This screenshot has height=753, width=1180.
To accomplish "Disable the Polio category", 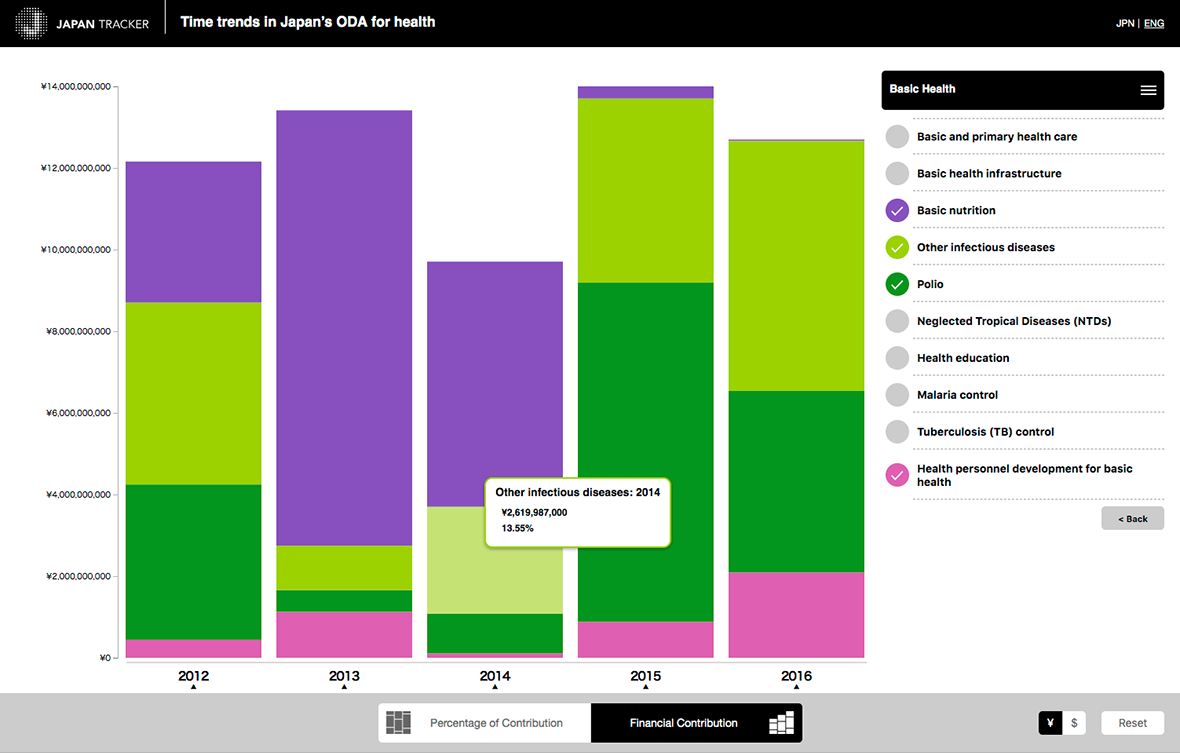I will coord(897,285).
